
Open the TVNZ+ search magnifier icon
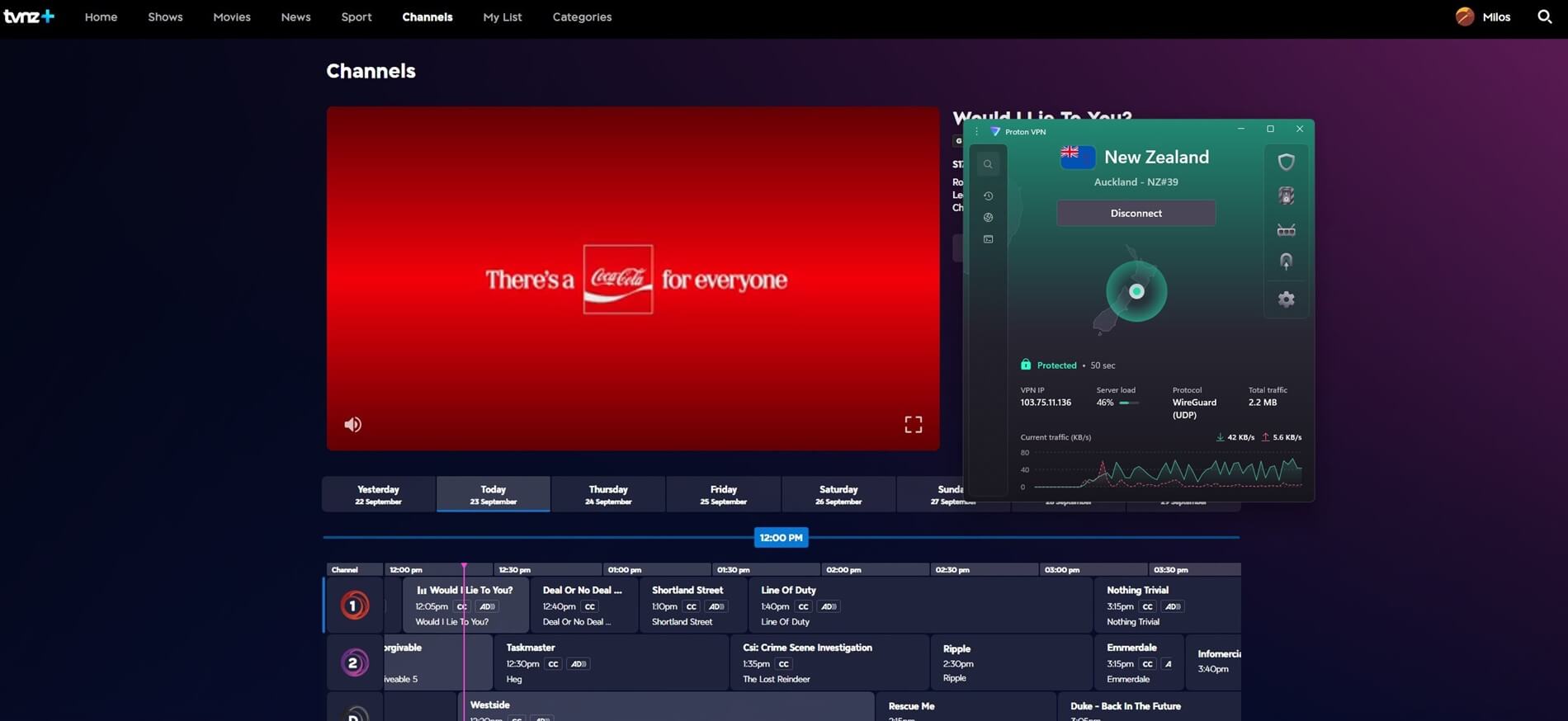pos(1544,16)
